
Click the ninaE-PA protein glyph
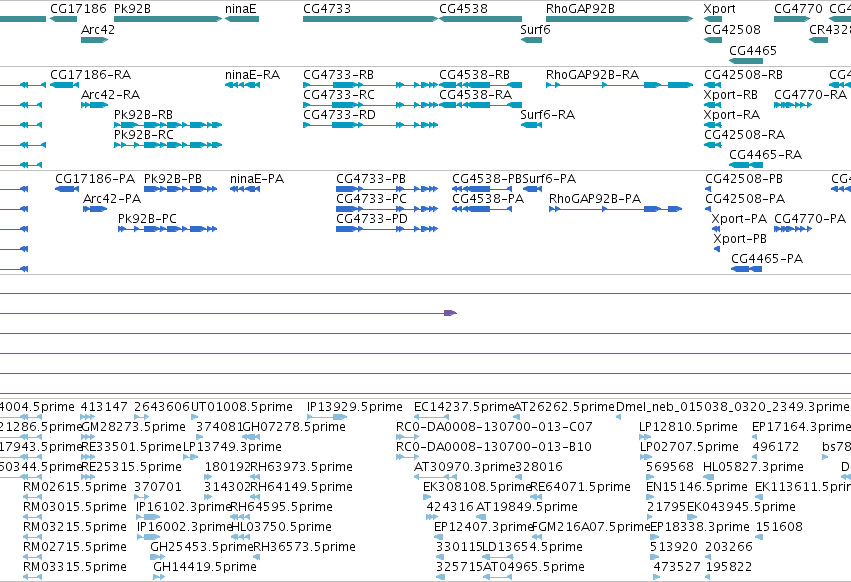[245, 188]
